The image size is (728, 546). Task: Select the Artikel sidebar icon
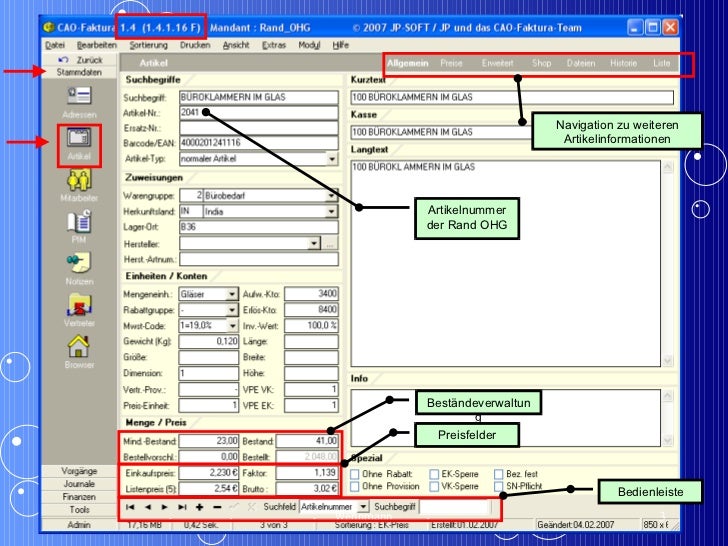point(79,138)
